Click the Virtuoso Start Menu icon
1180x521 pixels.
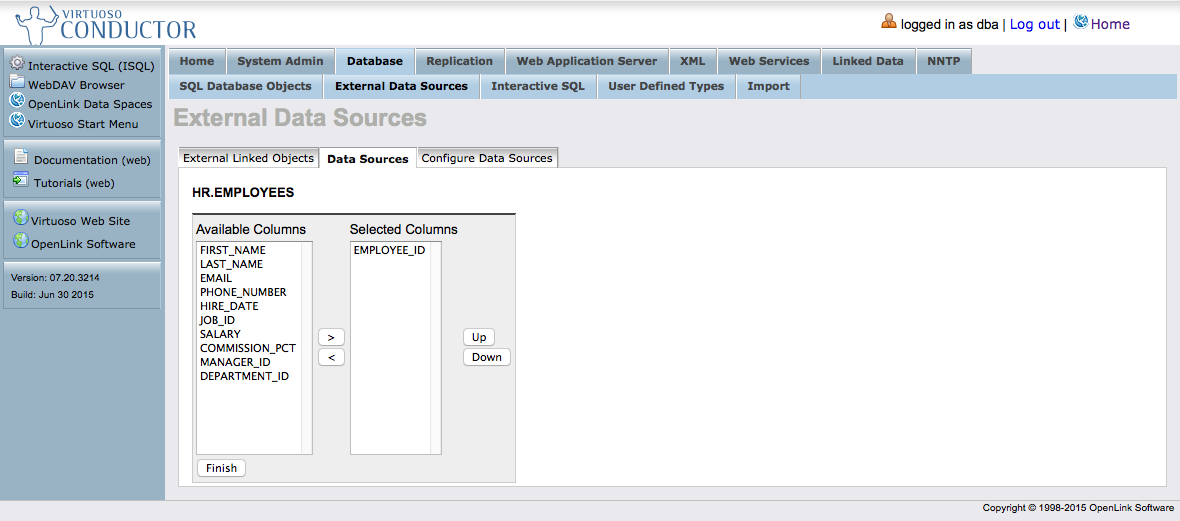[x=17, y=122]
